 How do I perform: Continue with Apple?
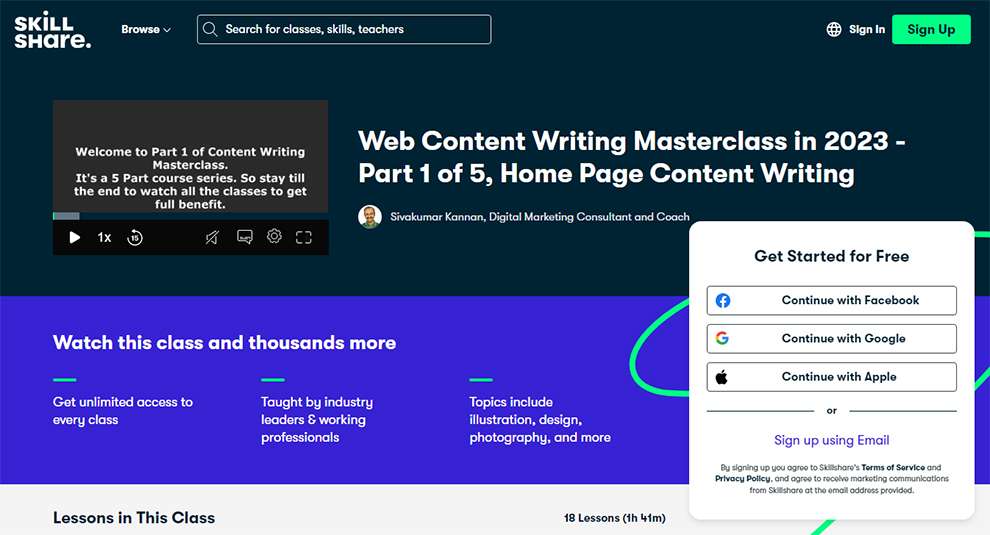pos(832,377)
